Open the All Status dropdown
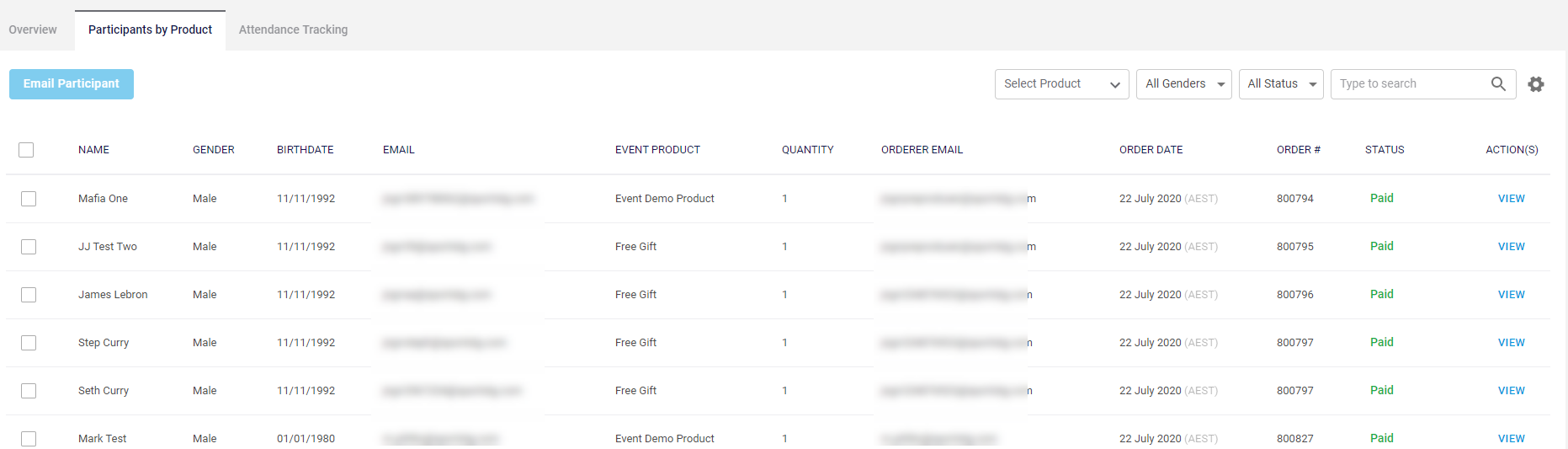Viewport: 1568px width, 449px height. pos(1280,84)
